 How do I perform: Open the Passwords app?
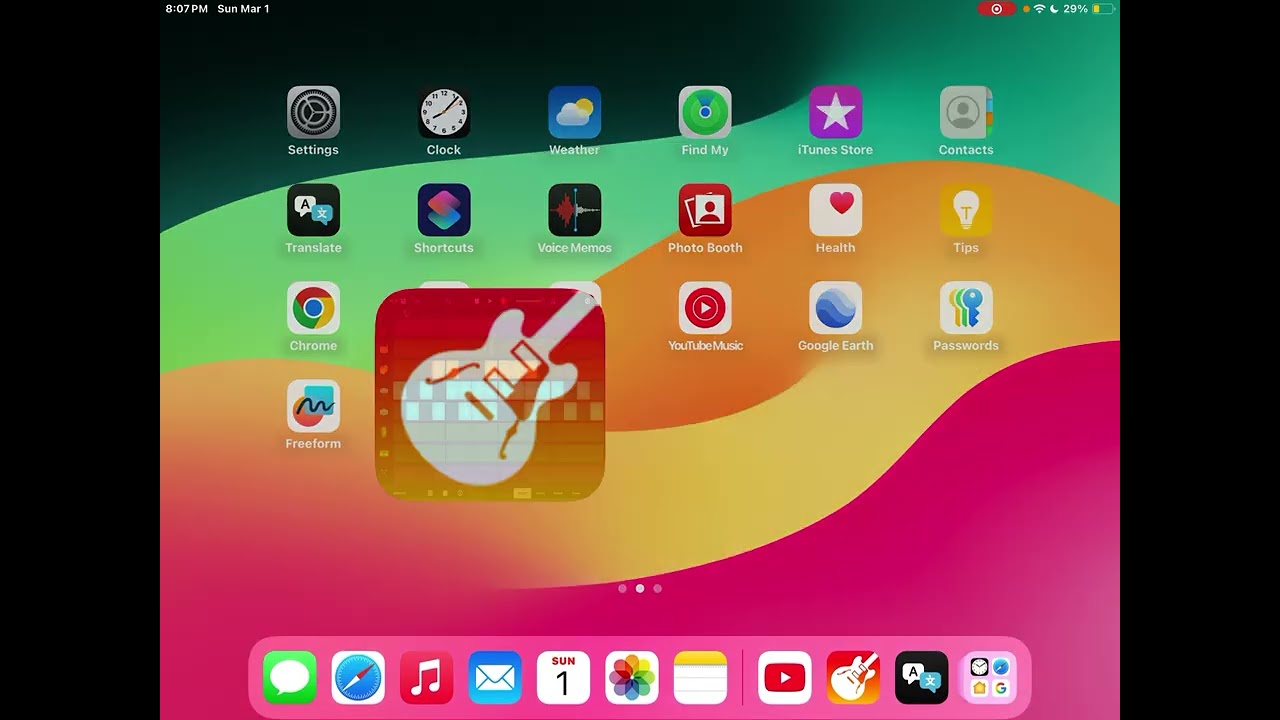pos(966,308)
